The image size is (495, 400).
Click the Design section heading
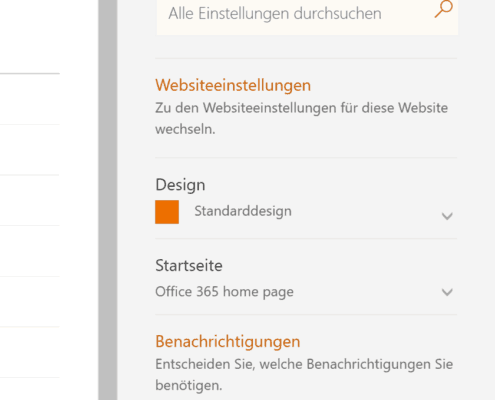pos(180,185)
